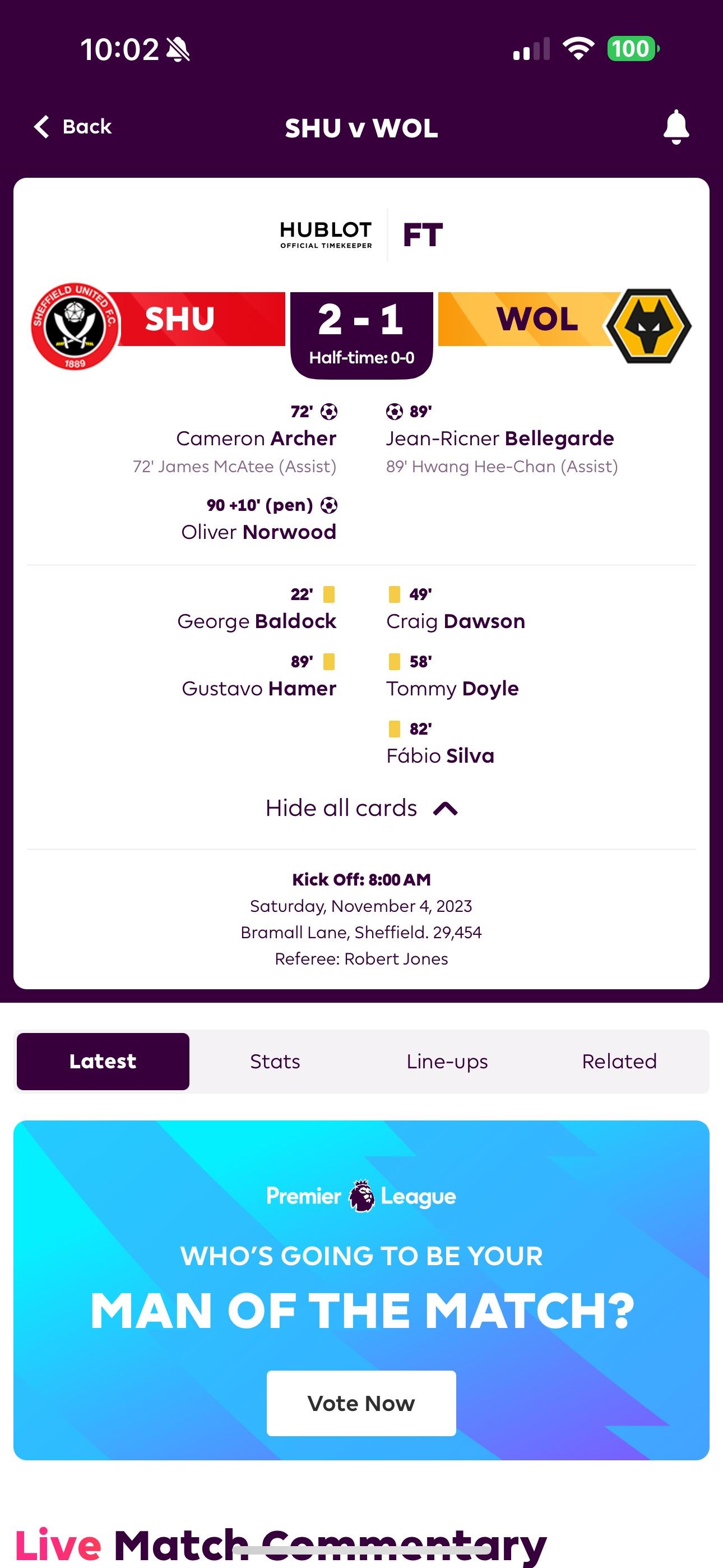Select the Related tab
Viewport: 723px width, 1568px height.
pos(619,1062)
